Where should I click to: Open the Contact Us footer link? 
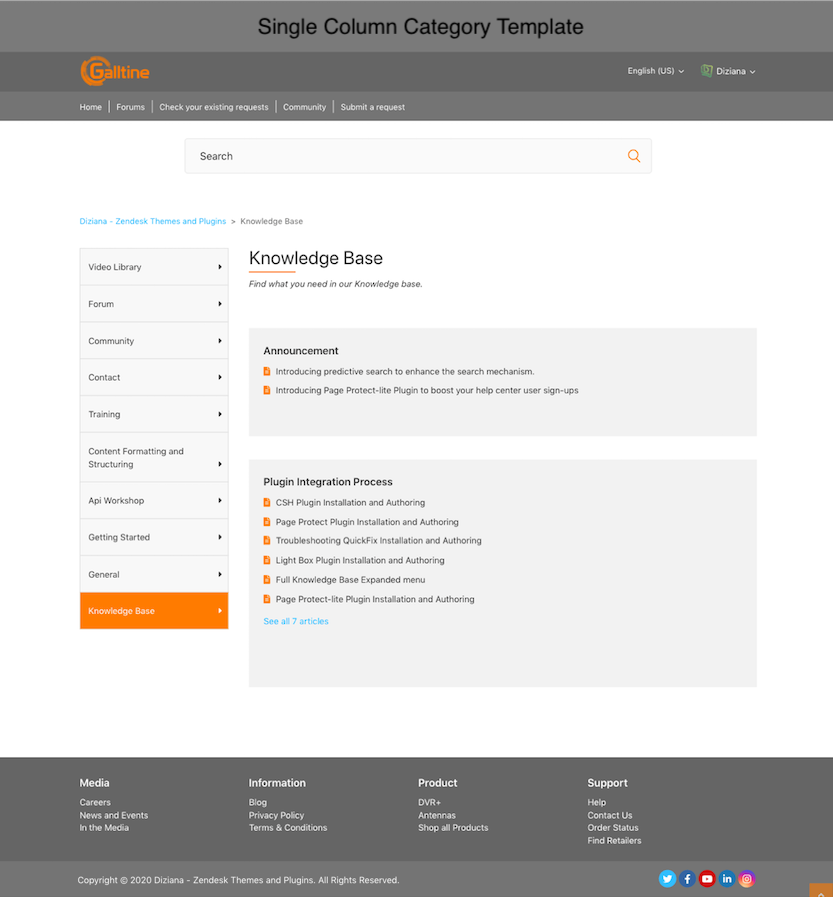pos(609,815)
